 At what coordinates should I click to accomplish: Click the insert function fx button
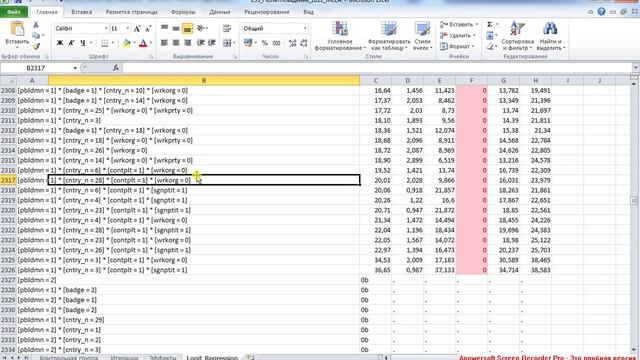coord(116,68)
